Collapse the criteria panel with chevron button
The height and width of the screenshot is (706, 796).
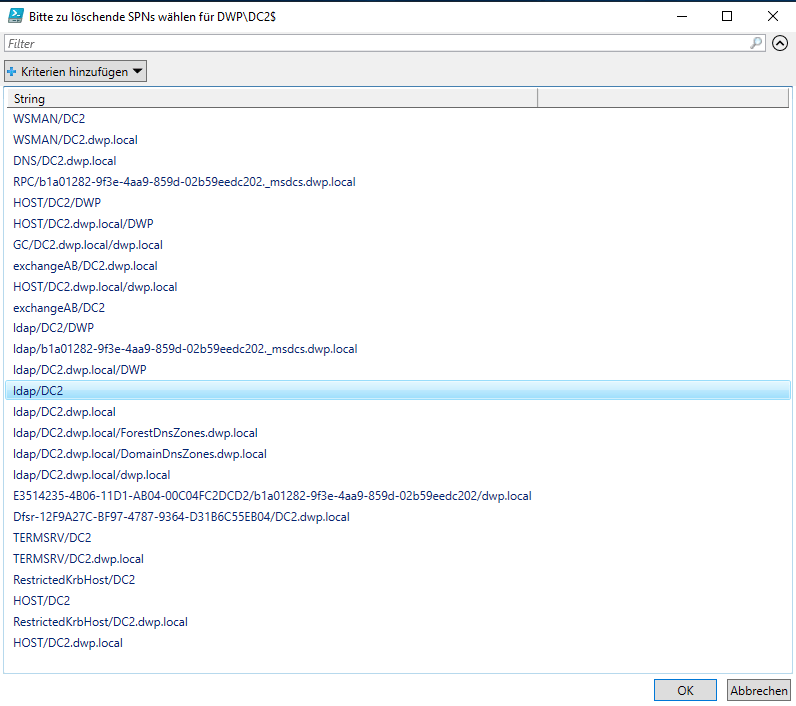pyautogui.click(x=780, y=44)
